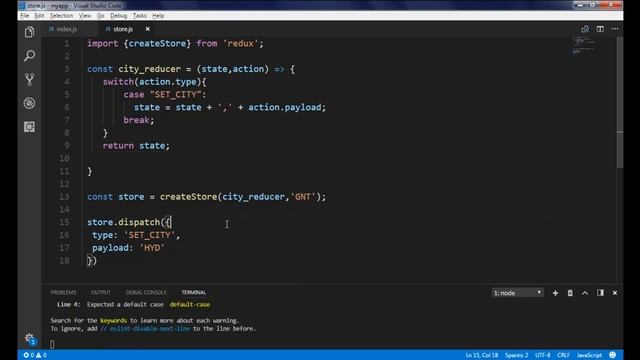Click the minimap preview of the code
Viewport: 640px width, 360px height.
[584, 45]
